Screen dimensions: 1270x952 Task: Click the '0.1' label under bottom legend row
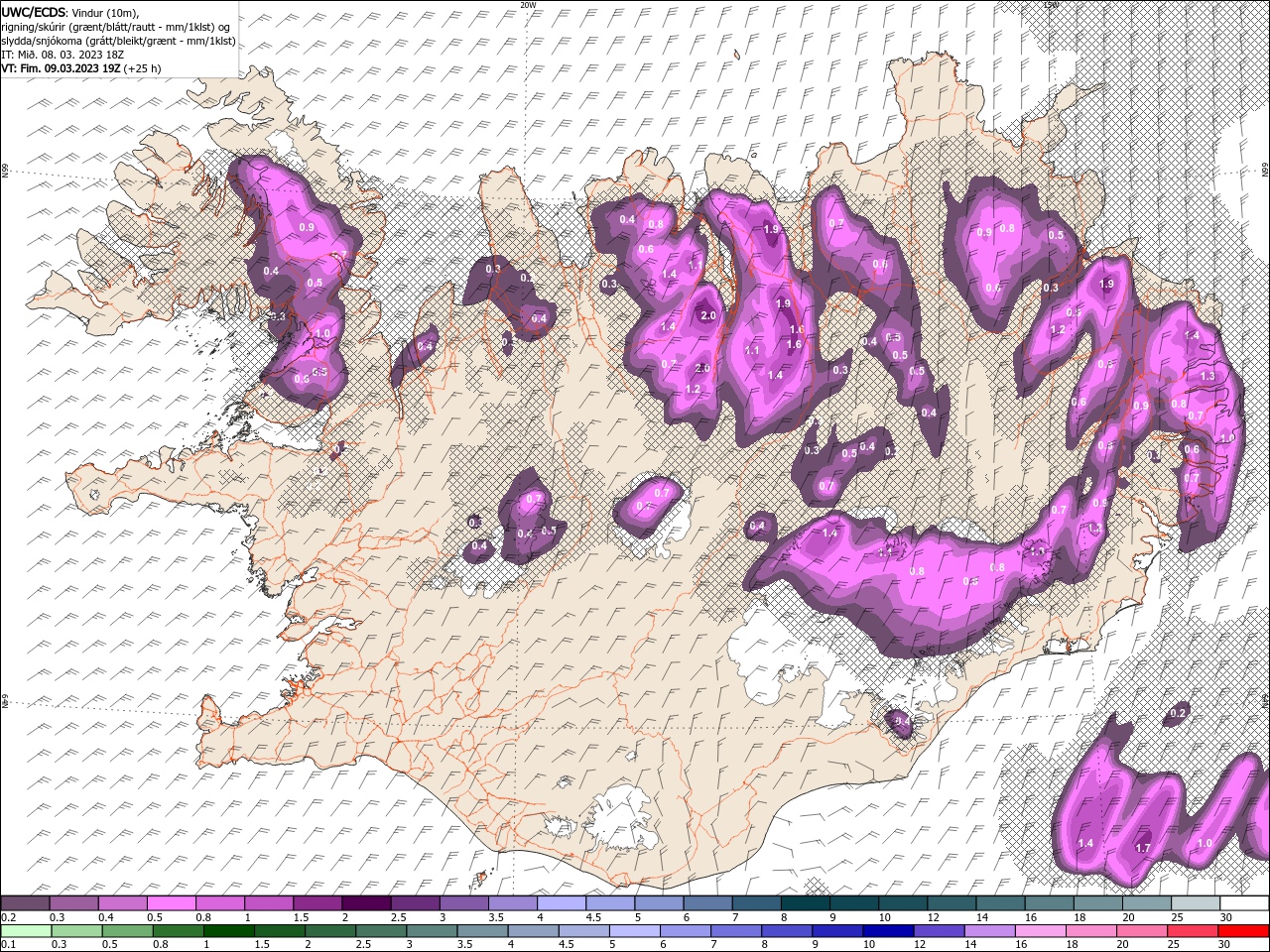click(8, 944)
